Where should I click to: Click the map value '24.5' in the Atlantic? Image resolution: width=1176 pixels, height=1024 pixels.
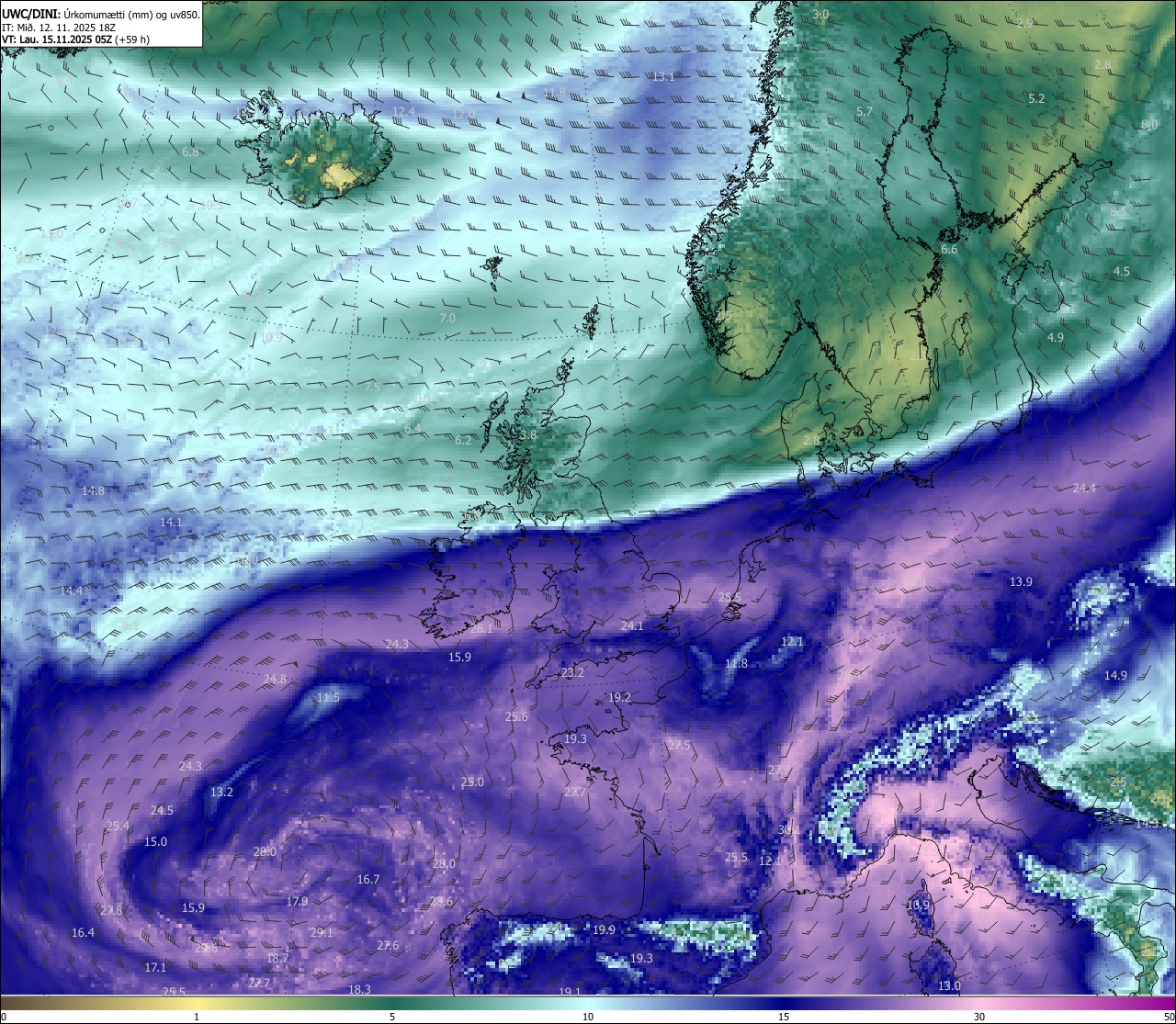click(162, 811)
